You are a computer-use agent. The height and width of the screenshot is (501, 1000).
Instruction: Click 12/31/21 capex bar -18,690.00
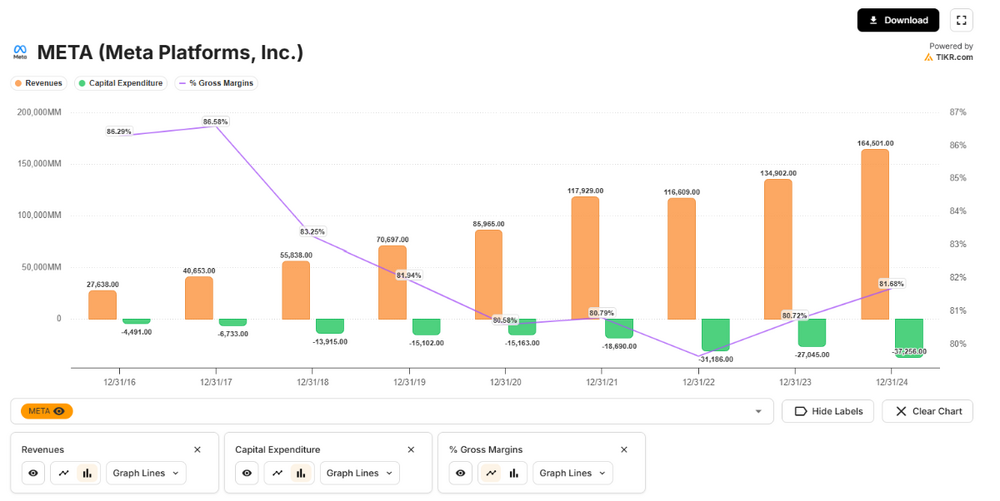point(619,328)
